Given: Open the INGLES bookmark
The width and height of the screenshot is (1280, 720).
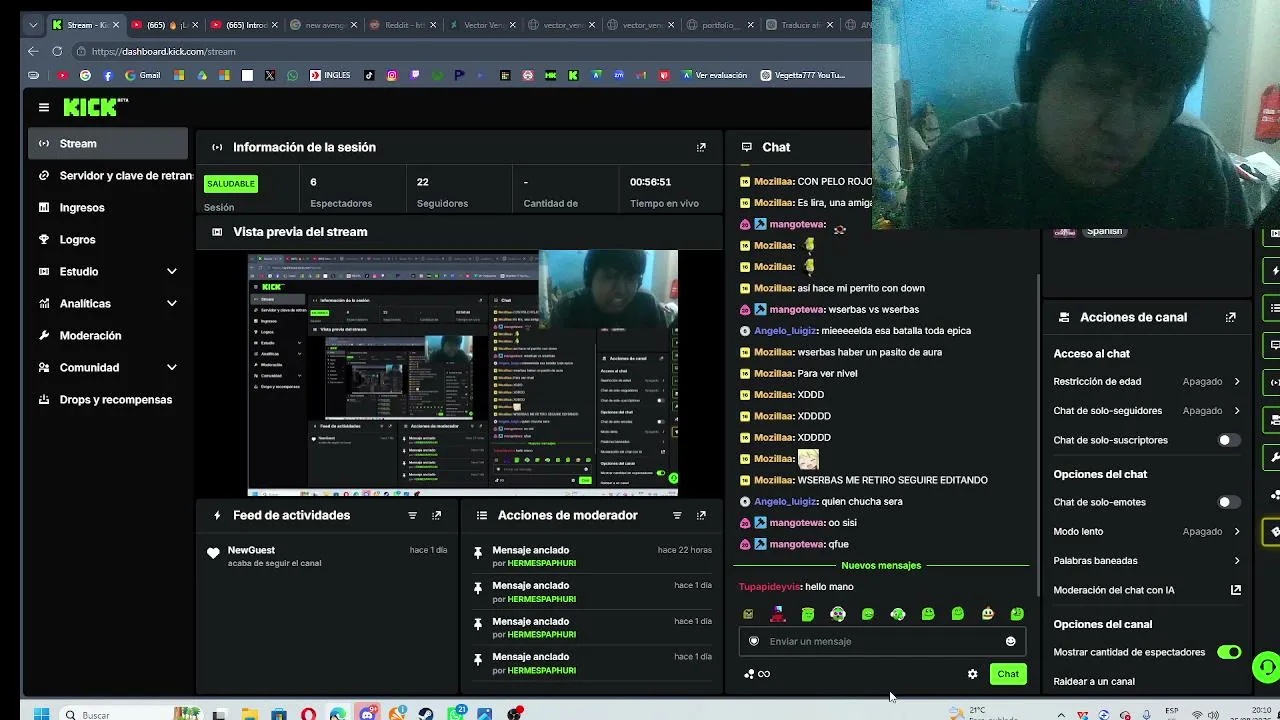Looking at the screenshot, I should pyautogui.click(x=330, y=75).
